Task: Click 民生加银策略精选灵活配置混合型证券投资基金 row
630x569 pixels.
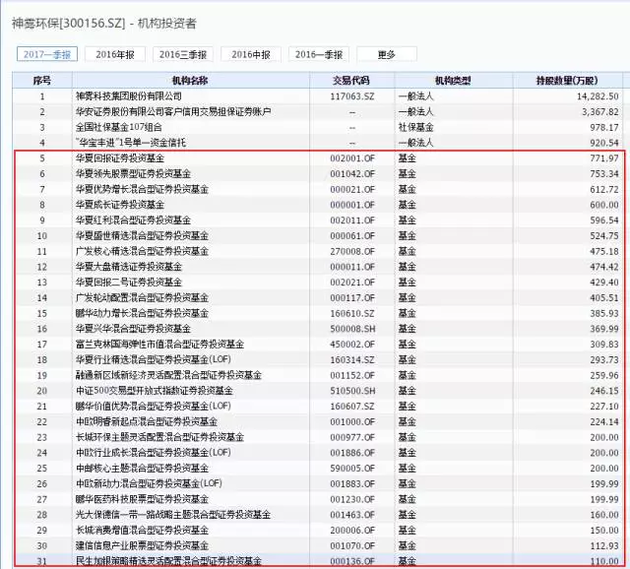Action: [x=317, y=561]
